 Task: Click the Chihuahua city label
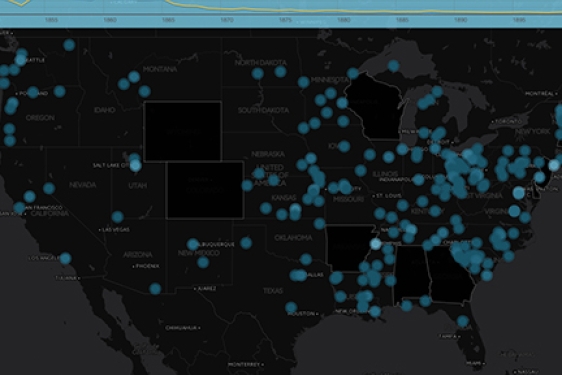(183, 328)
